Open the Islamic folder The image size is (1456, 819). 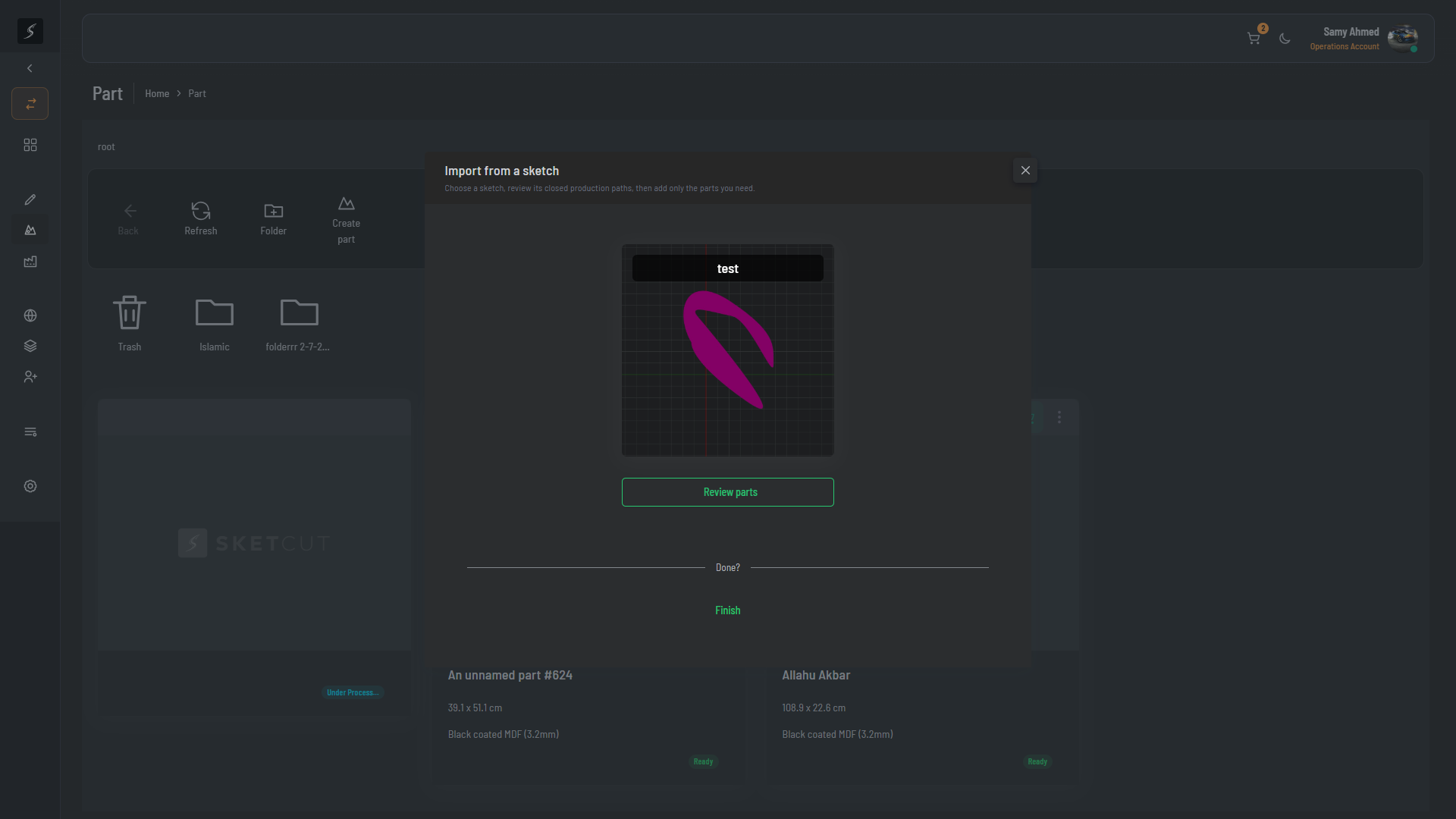point(215,324)
